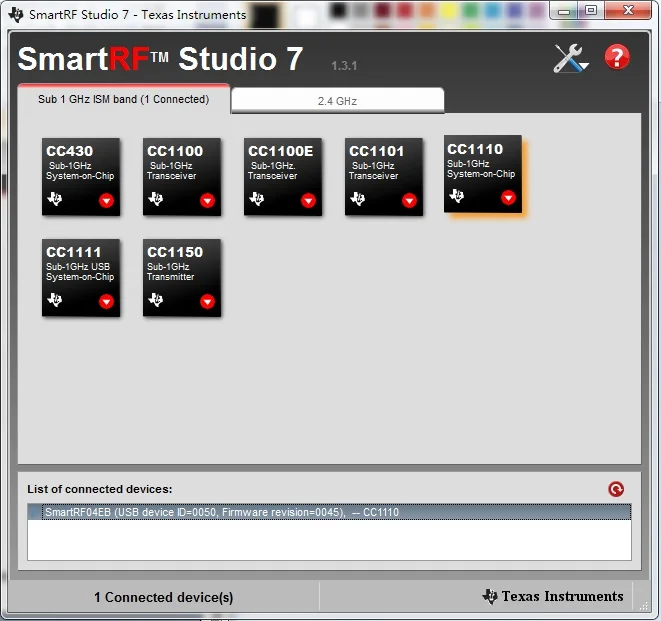Click the TI logo on CC430 tile
The image size is (661, 621).
pos(55,198)
